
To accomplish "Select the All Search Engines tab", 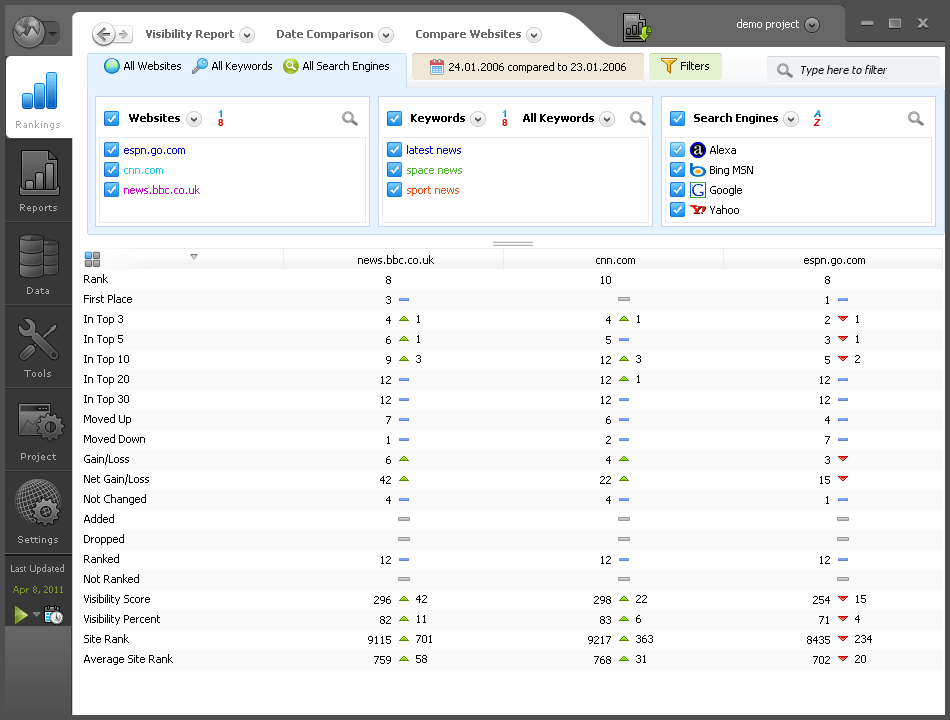I will [x=337, y=66].
